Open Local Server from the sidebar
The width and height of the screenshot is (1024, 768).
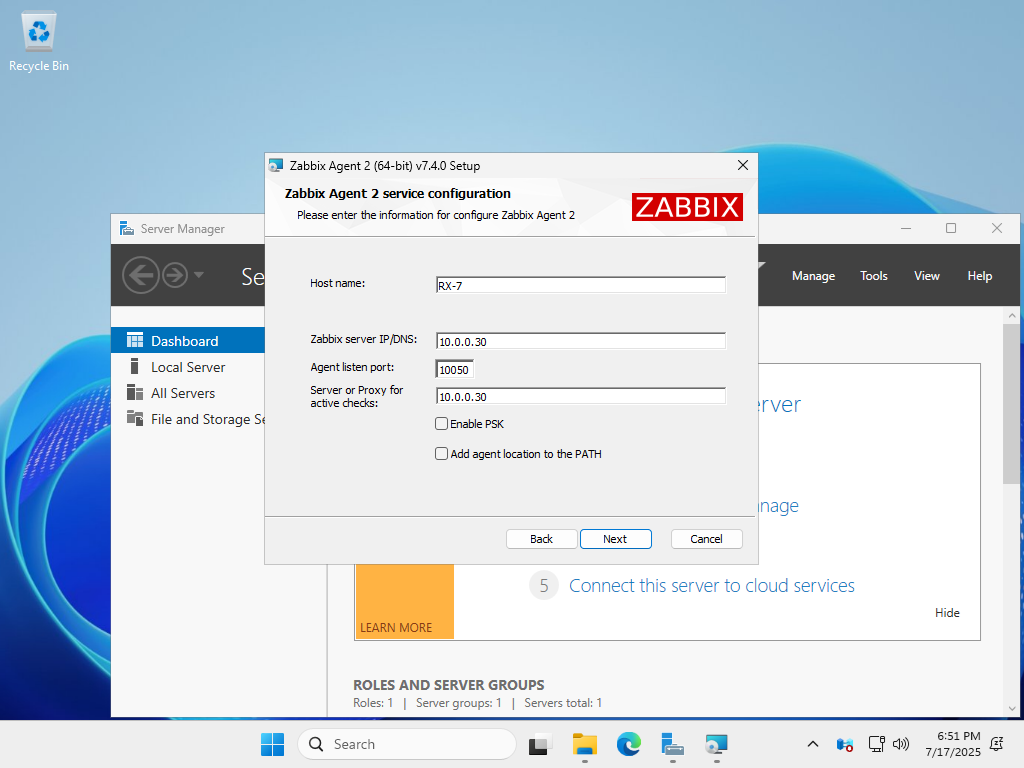(x=186, y=366)
